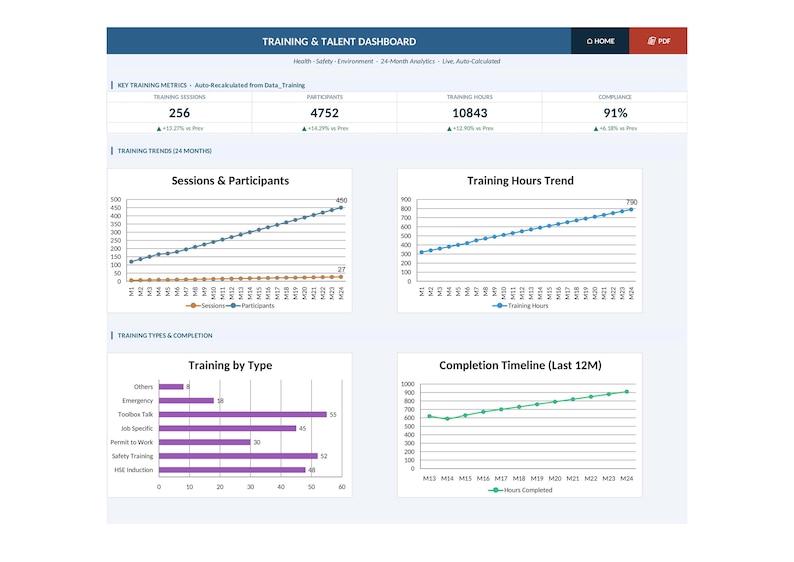Select the Training by Type chart title
Viewport: 794px width, 562px height.
coord(230,366)
